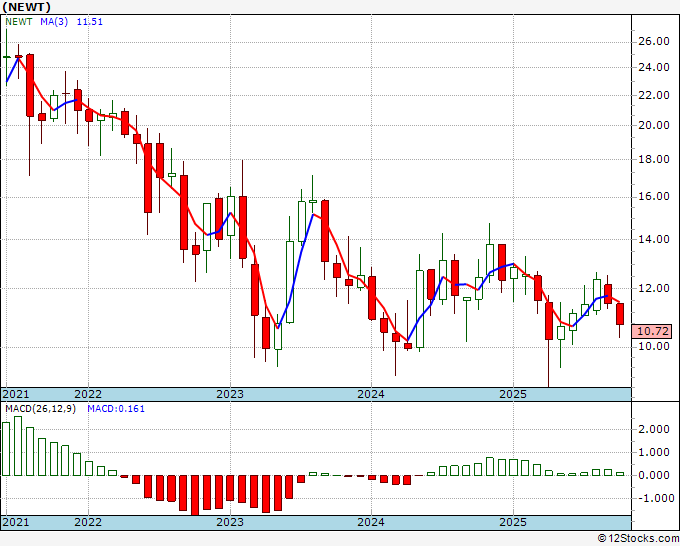Click the MA(3) indicator label

[x=54, y=22]
